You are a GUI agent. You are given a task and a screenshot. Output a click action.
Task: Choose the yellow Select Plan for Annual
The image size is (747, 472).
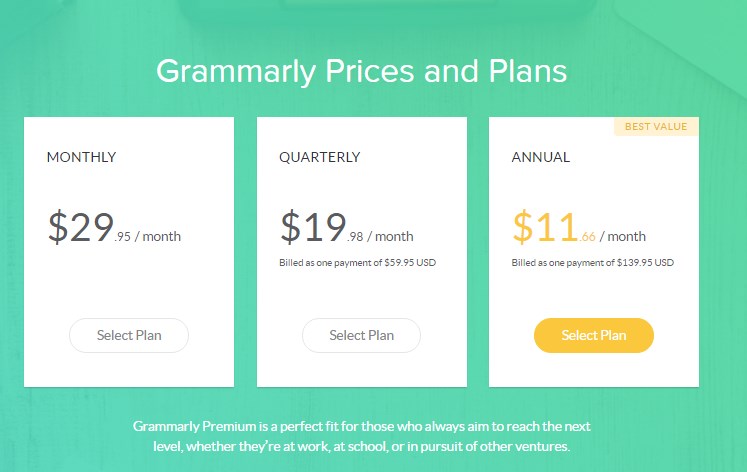[x=594, y=335]
